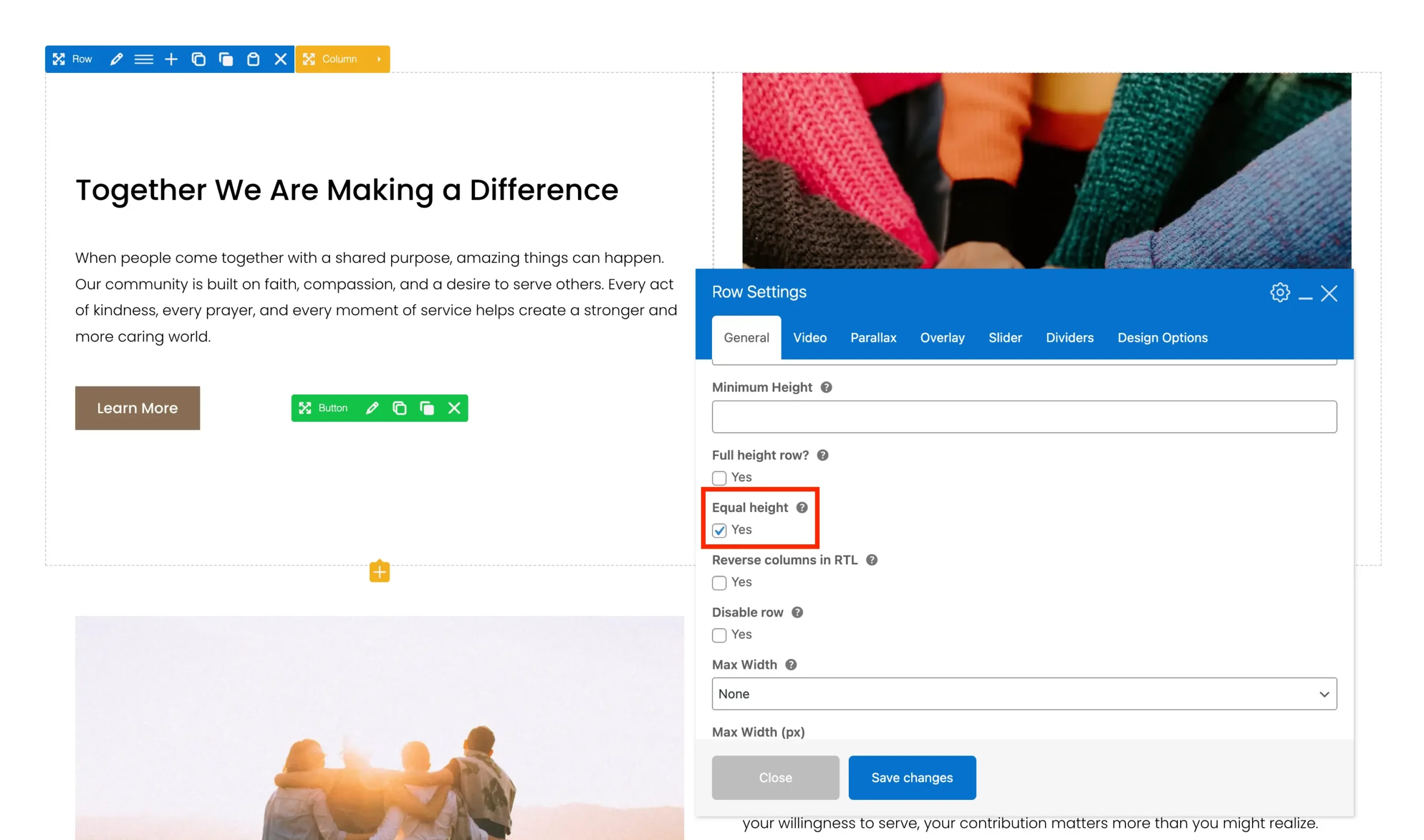Image resolution: width=1424 pixels, height=840 pixels.
Task: Edit the Button element with pencil icon
Action: click(x=372, y=408)
